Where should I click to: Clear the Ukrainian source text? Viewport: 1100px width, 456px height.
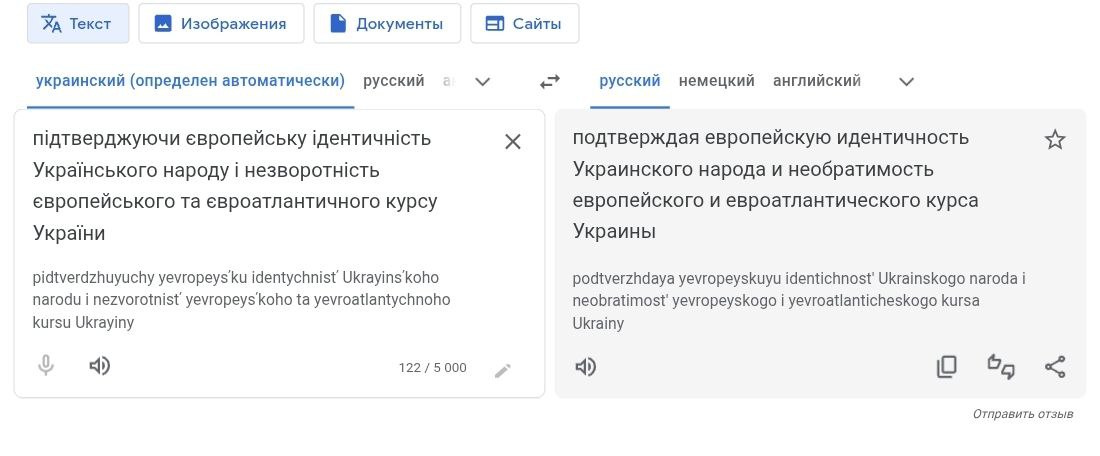pos(513,142)
